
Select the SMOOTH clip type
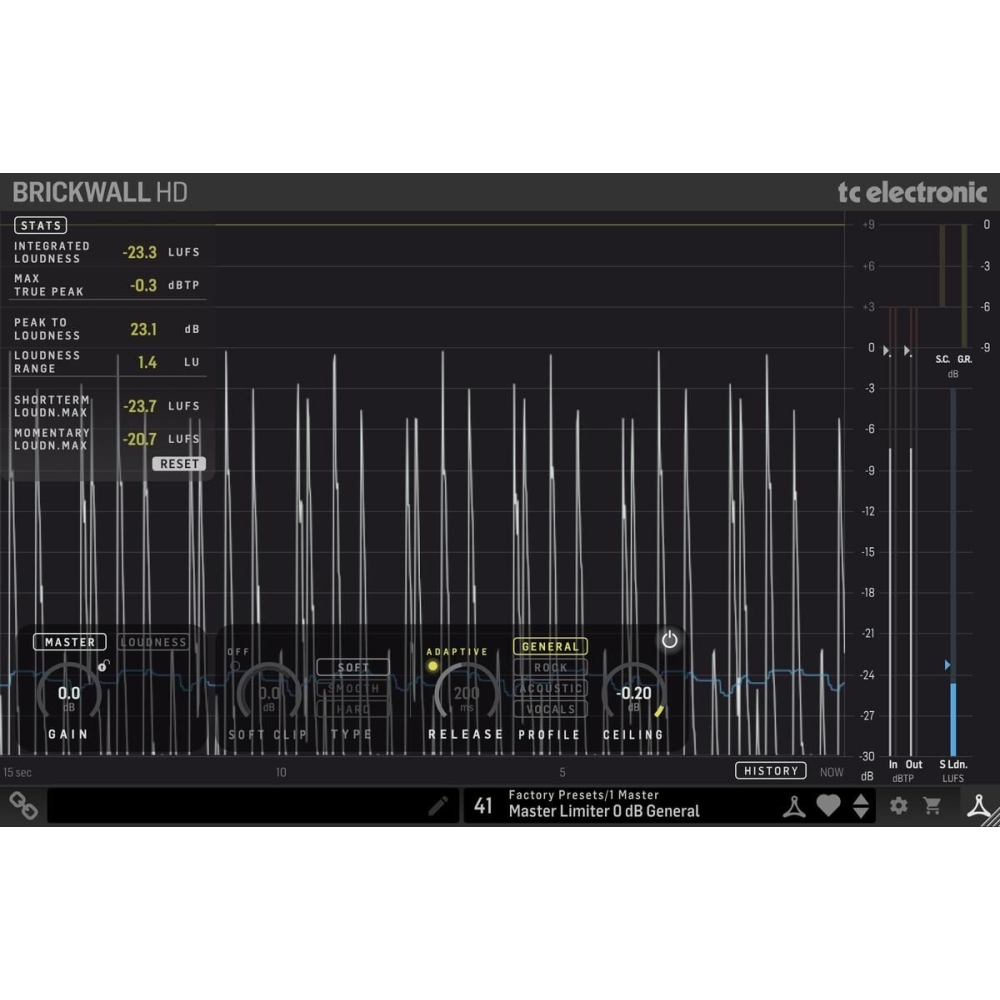click(x=352, y=688)
